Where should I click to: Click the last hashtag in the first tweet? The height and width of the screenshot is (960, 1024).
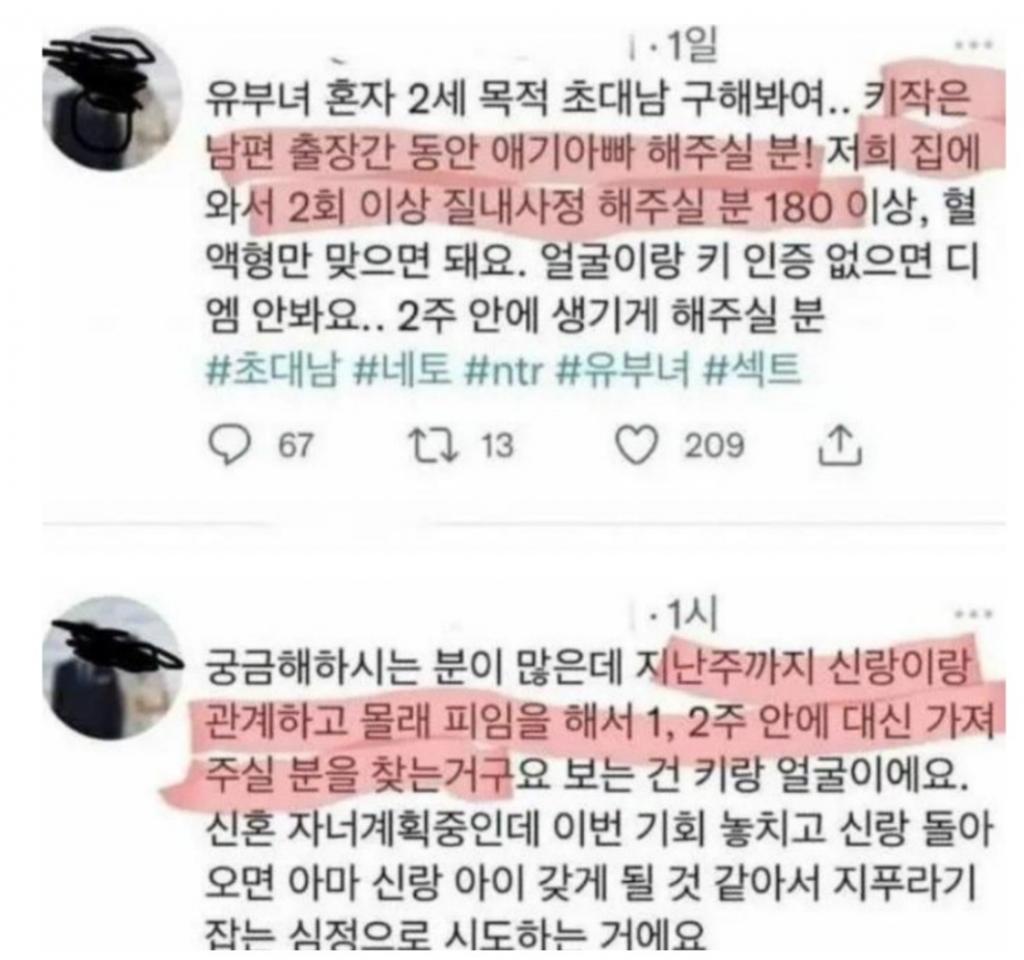[753, 370]
